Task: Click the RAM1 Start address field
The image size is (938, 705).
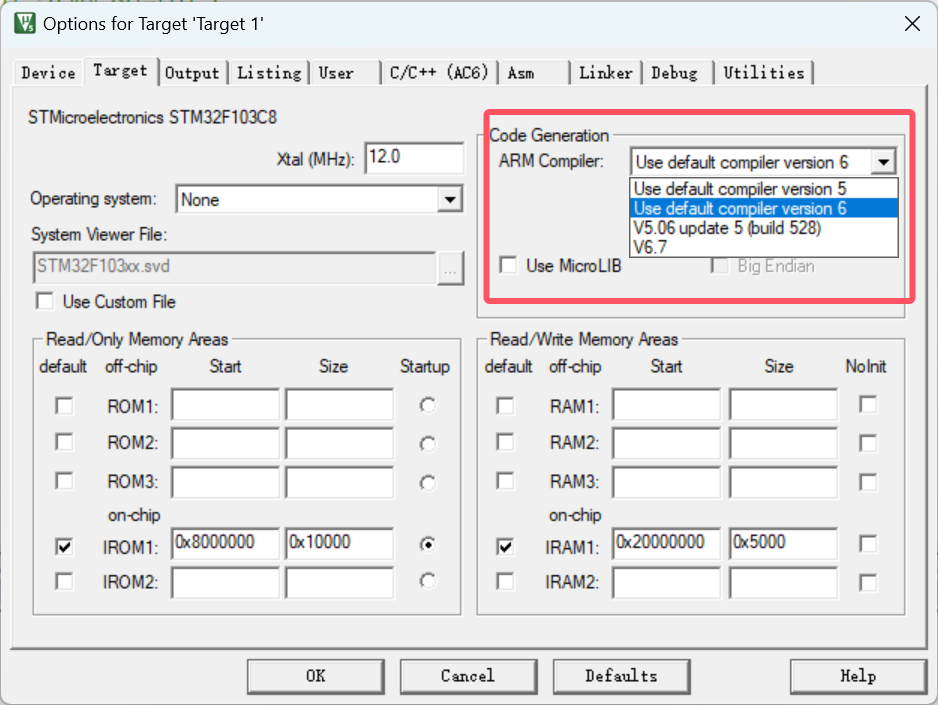Action: pyautogui.click(x=666, y=405)
